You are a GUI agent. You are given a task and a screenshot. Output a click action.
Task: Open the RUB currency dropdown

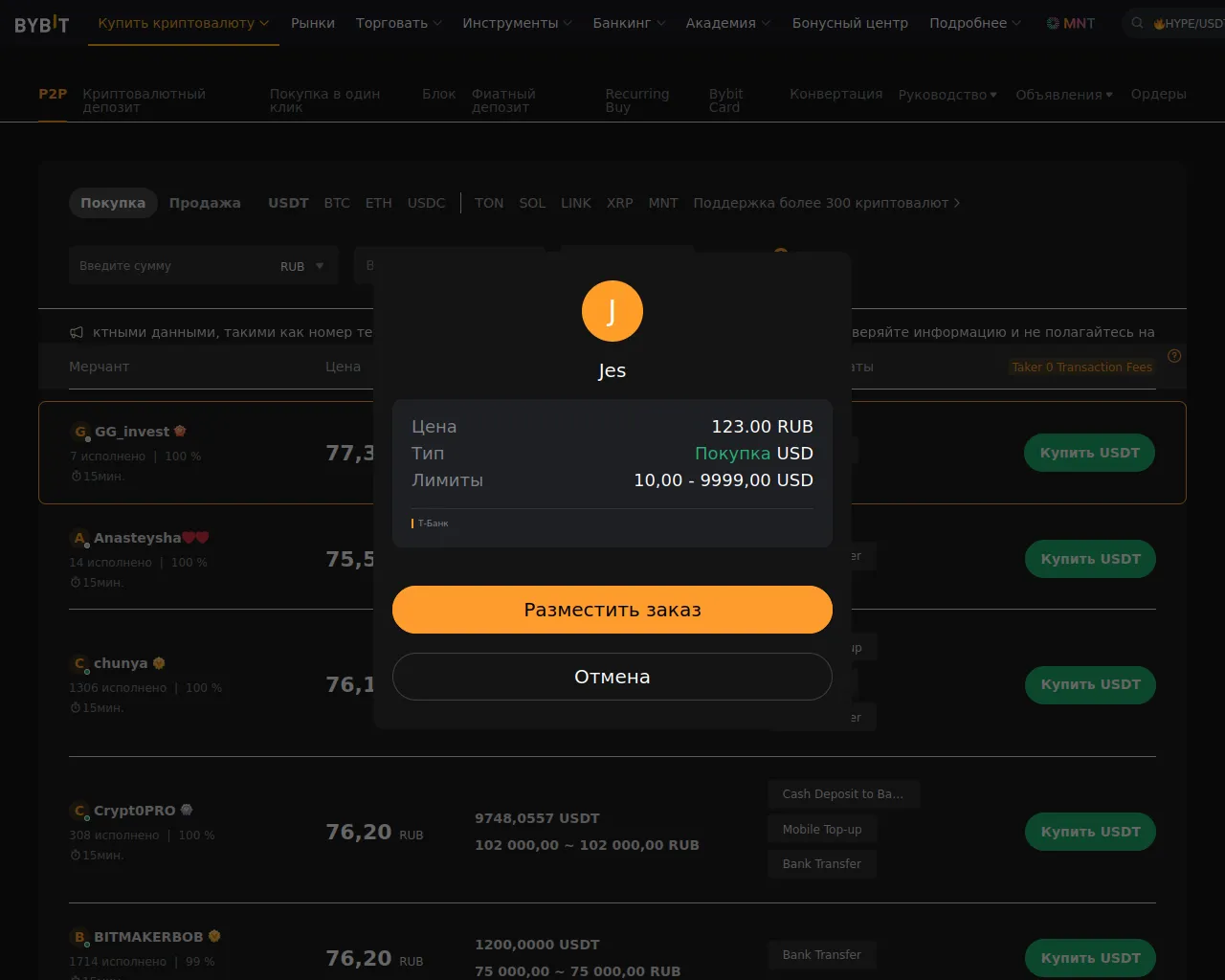[x=302, y=266]
